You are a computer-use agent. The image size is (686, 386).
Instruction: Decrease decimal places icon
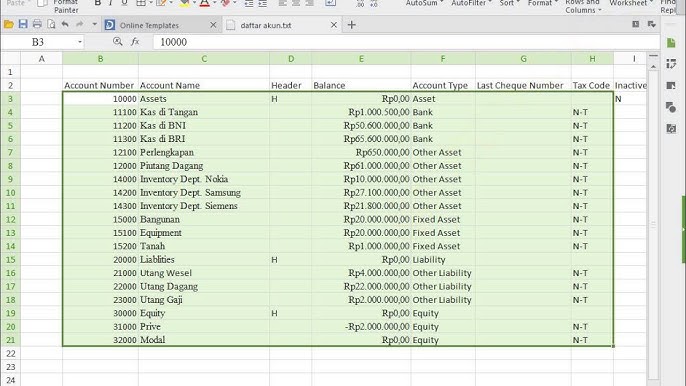click(x=374, y=4)
